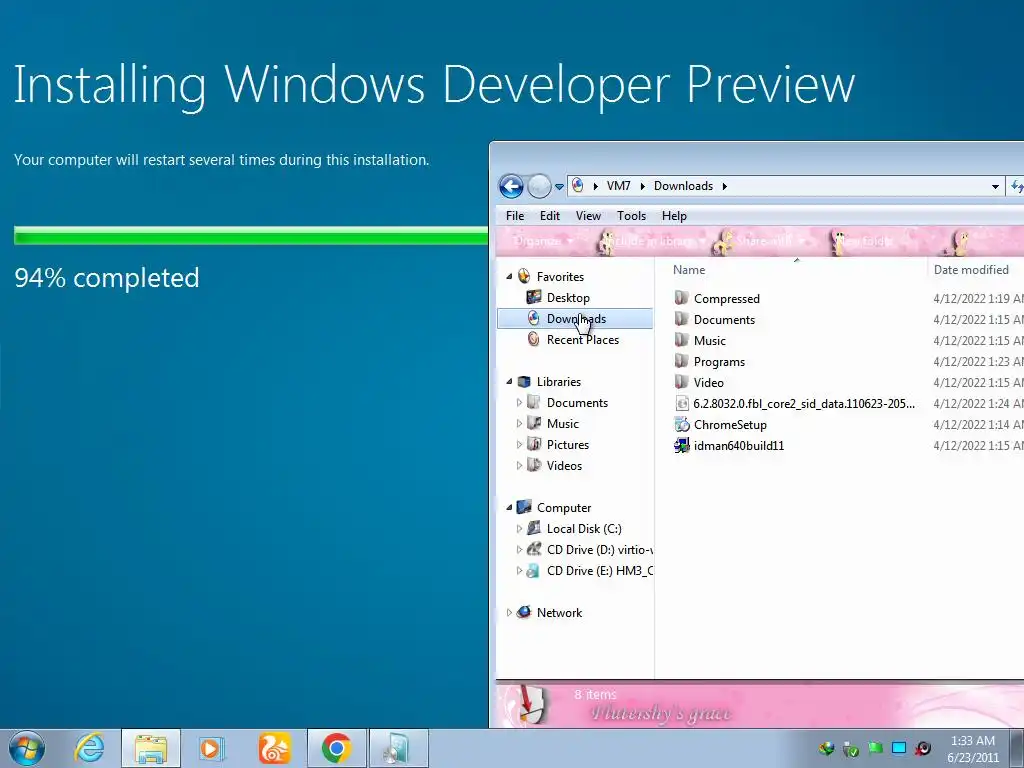Open the File menu
The width and height of the screenshot is (1024, 768).
(x=515, y=216)
